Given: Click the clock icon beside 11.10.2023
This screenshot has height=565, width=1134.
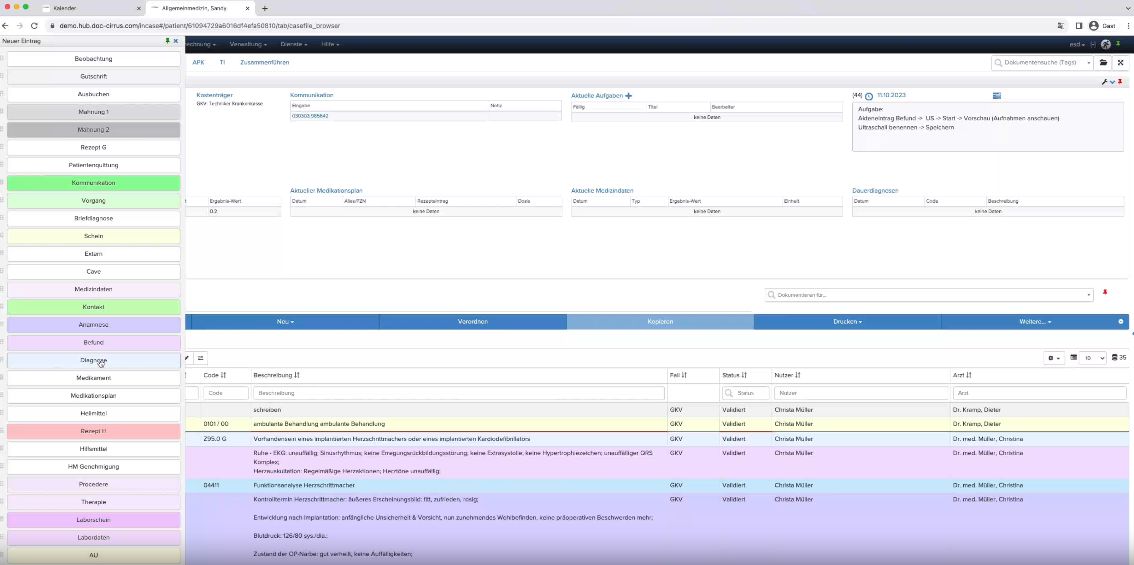Looking at the screenshot, I should click(x=869, y=95).
